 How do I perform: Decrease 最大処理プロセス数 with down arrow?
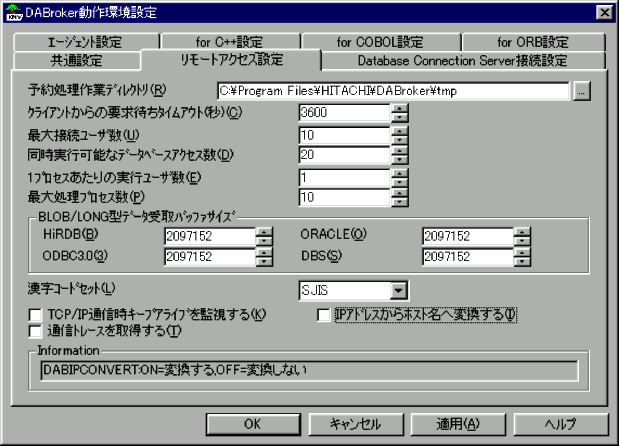(x=400, y=202)
